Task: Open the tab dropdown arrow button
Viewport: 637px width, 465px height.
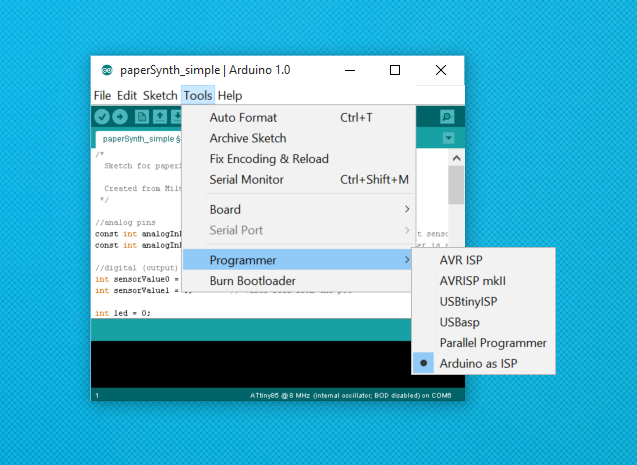Action: 448,138
